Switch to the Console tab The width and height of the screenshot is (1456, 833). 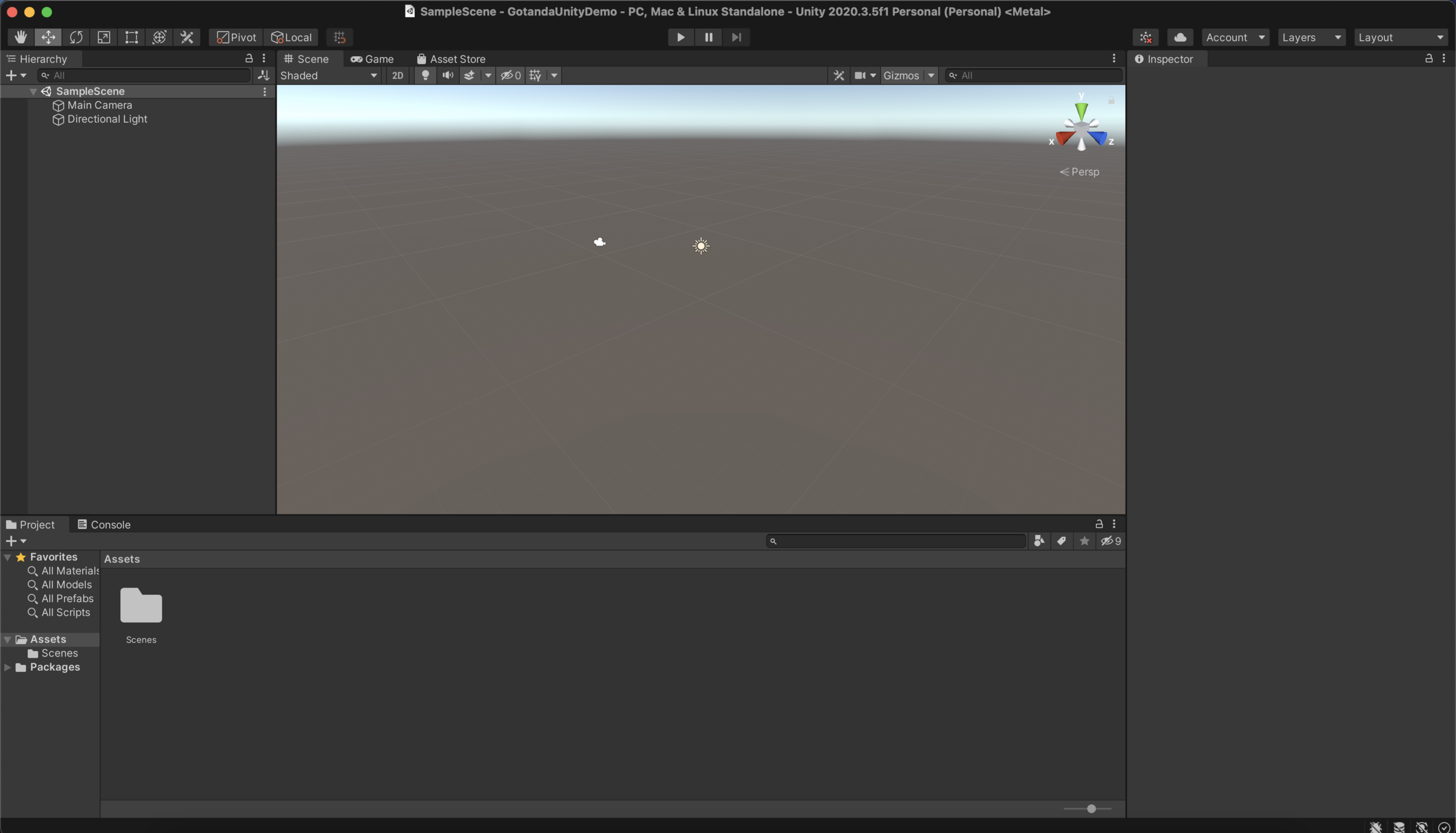(104, 524)
